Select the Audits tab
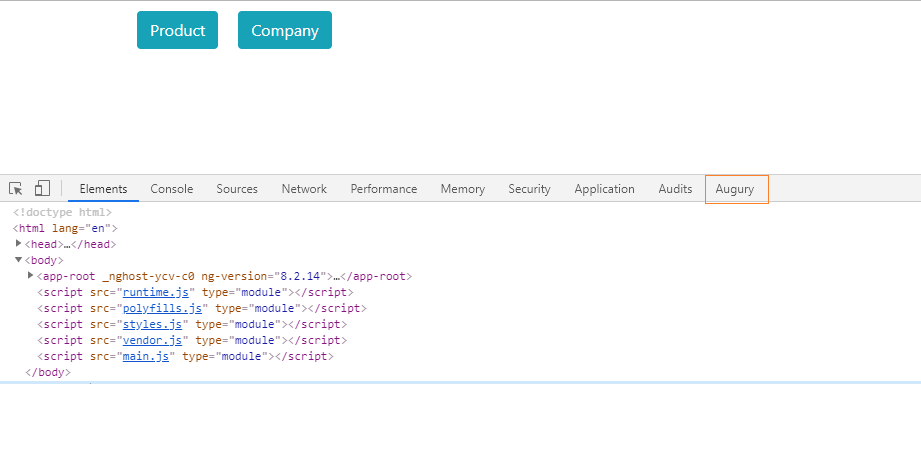 click(675, 189)
